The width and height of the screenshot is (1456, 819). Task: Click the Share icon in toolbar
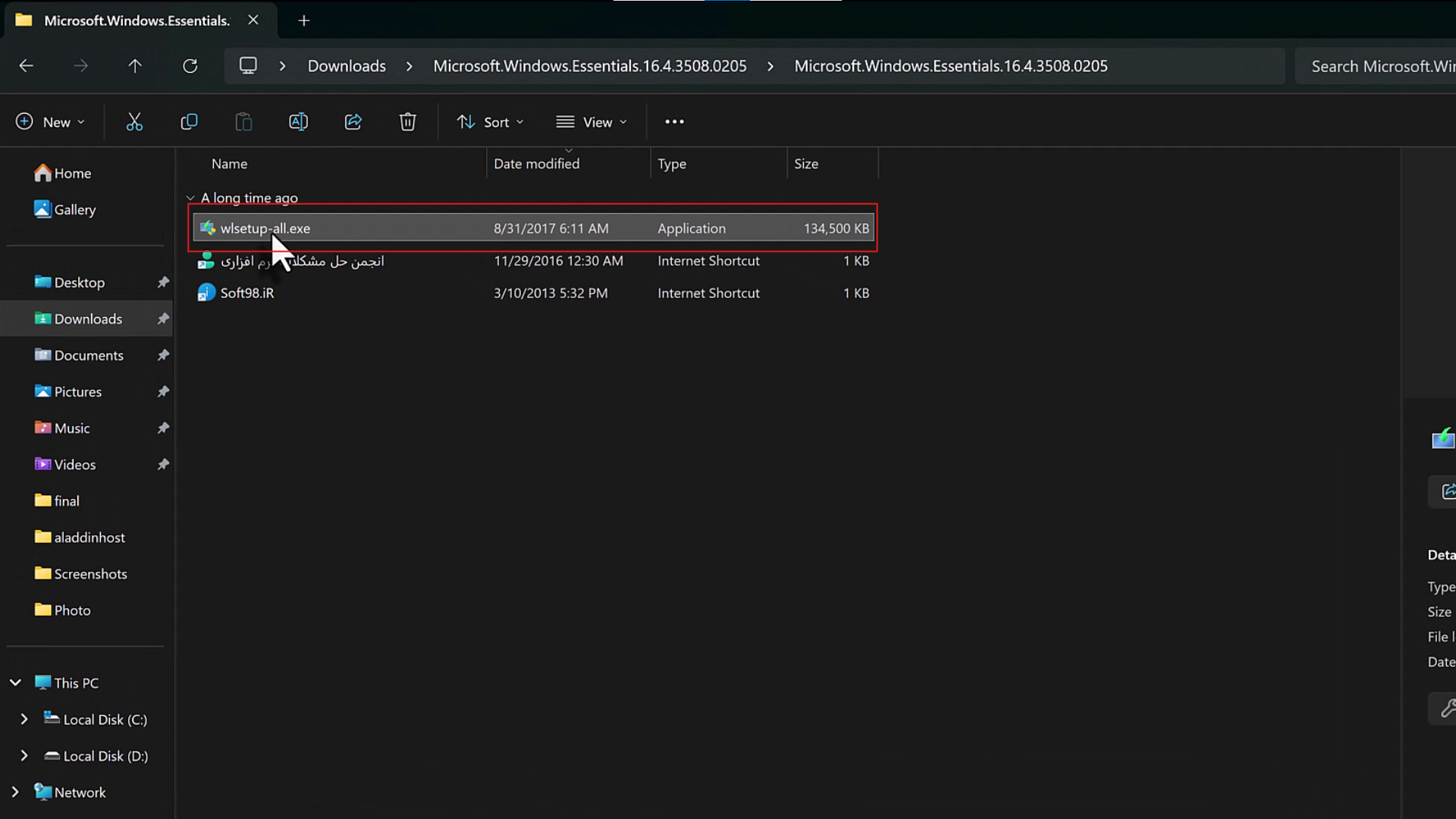point(353,121)
